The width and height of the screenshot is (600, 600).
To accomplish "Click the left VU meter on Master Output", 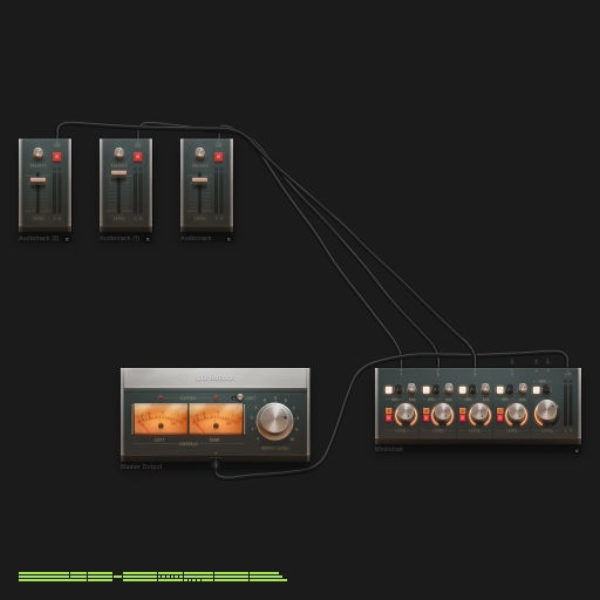I will point(160,419).
